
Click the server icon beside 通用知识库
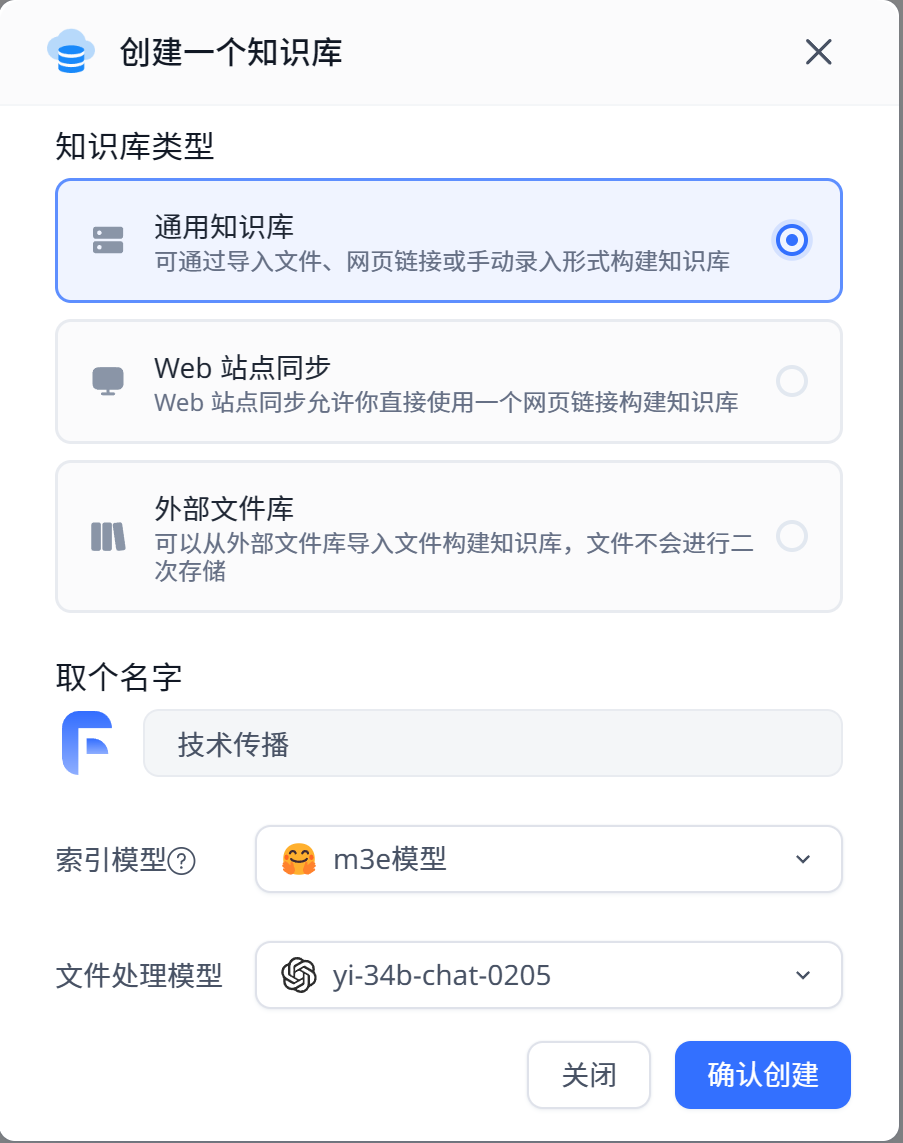point(108,240)
